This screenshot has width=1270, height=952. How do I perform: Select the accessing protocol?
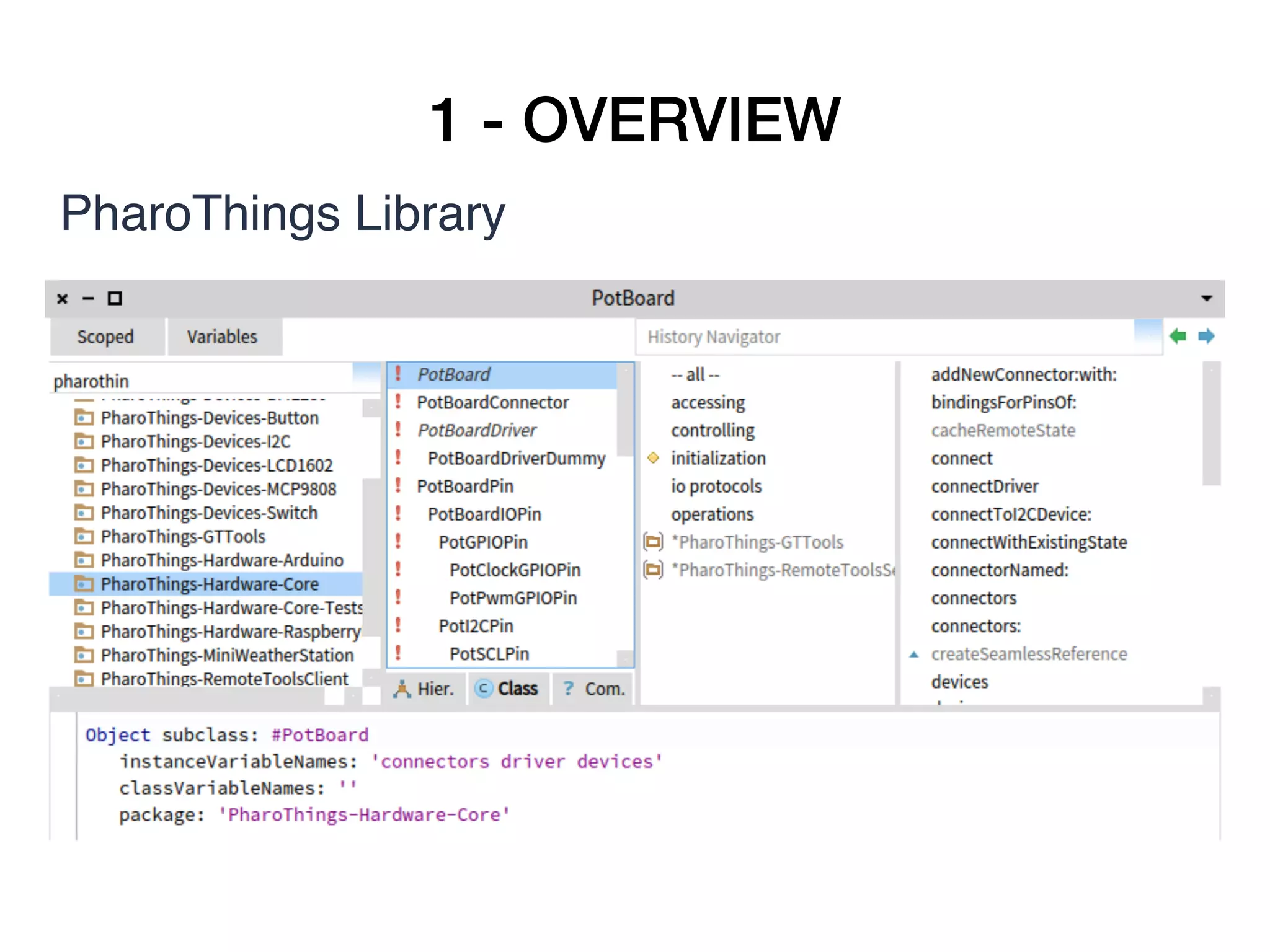click(x=708, y=403)
